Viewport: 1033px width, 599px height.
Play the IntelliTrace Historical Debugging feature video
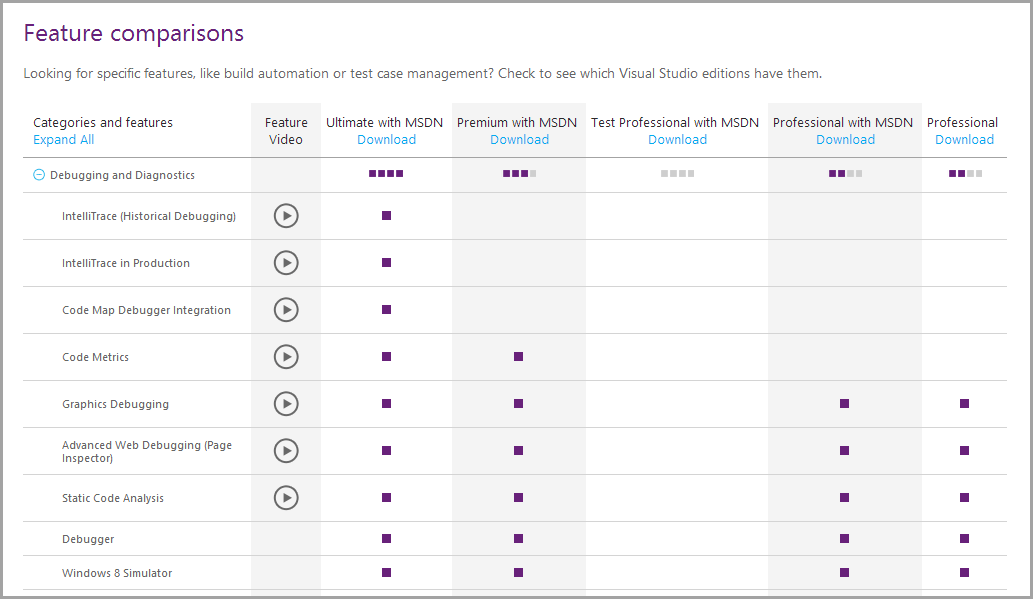286,216
